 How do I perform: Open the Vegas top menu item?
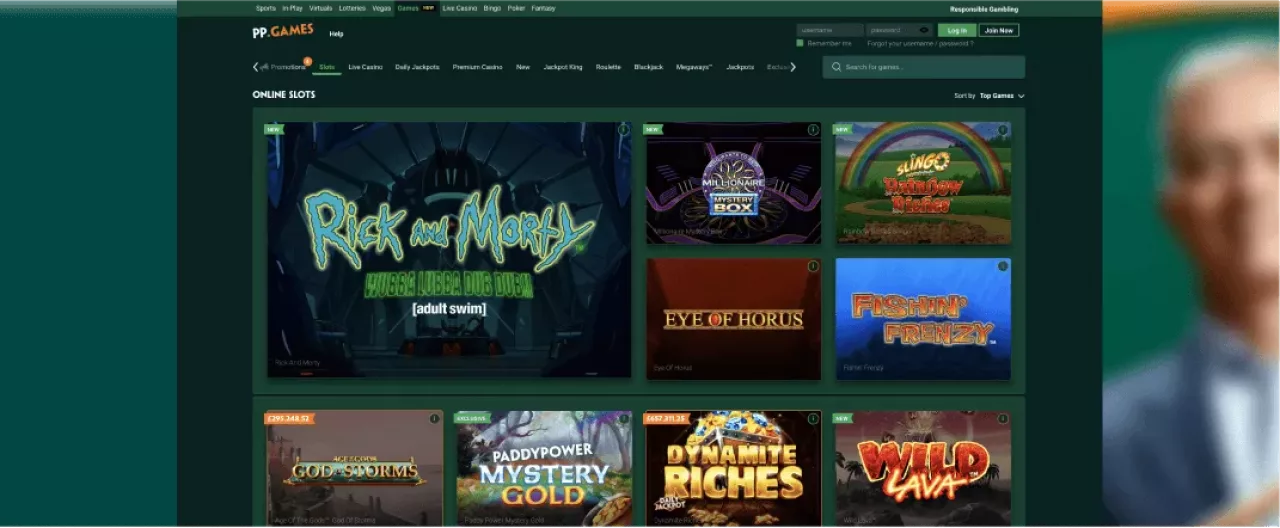click(x=382, y=8)
